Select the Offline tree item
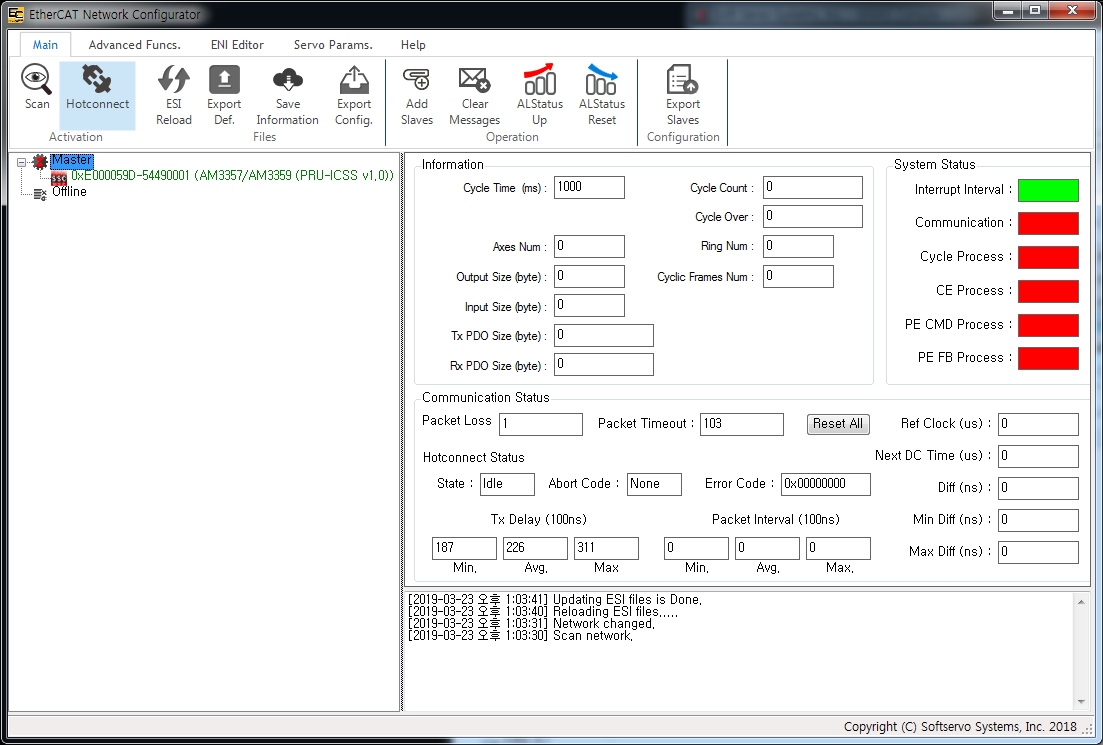1103x745 pixels. [x=69, y=192]
